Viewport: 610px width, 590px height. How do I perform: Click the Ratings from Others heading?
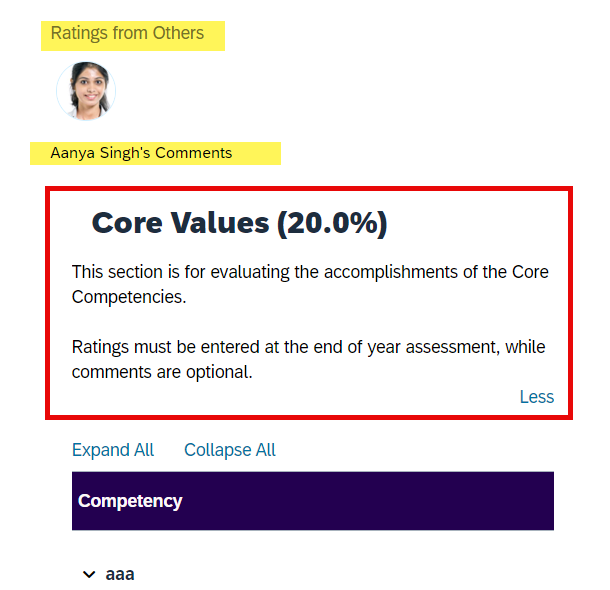[x=127, y=33]
